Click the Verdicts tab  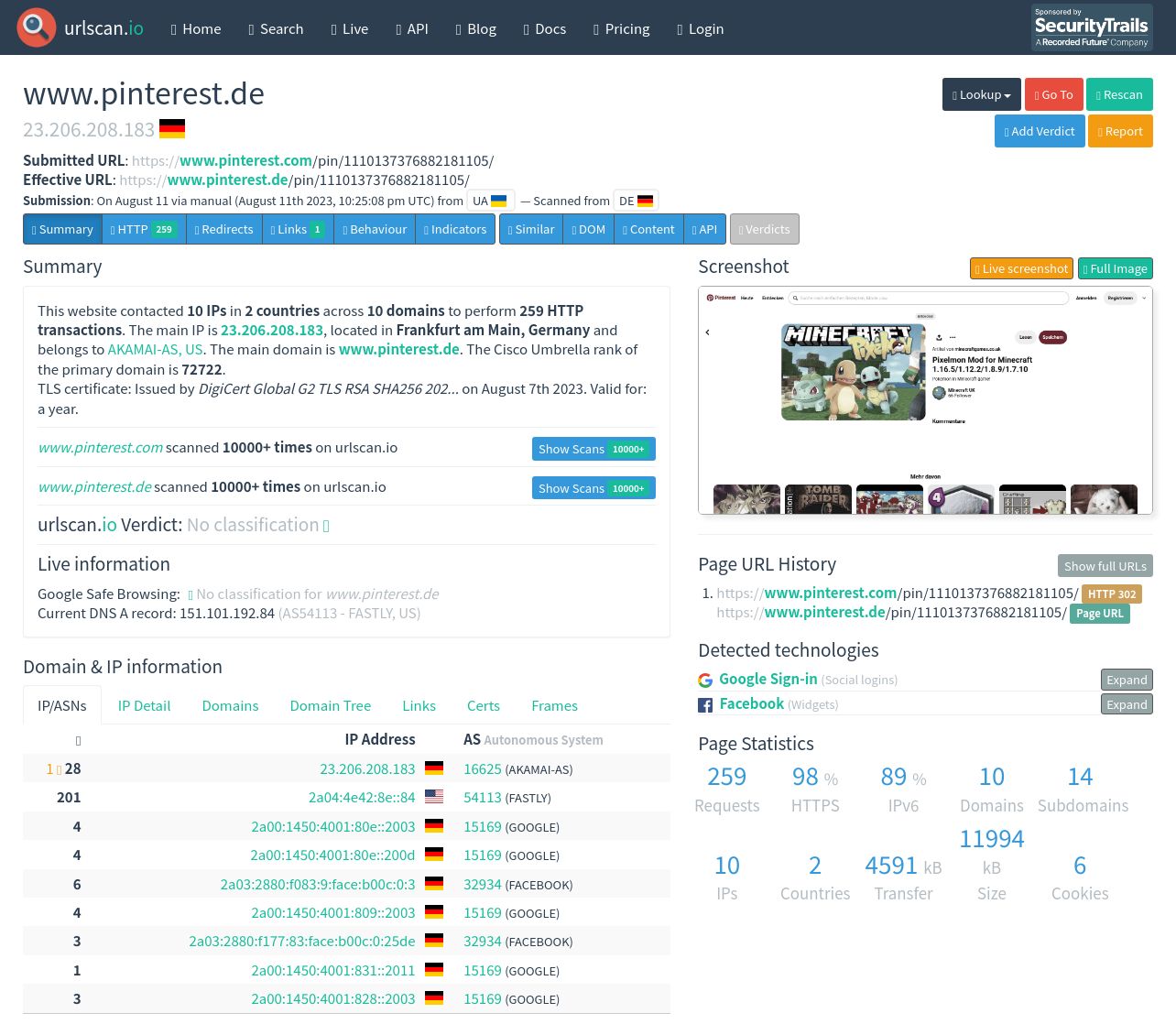tap(765, 229)
